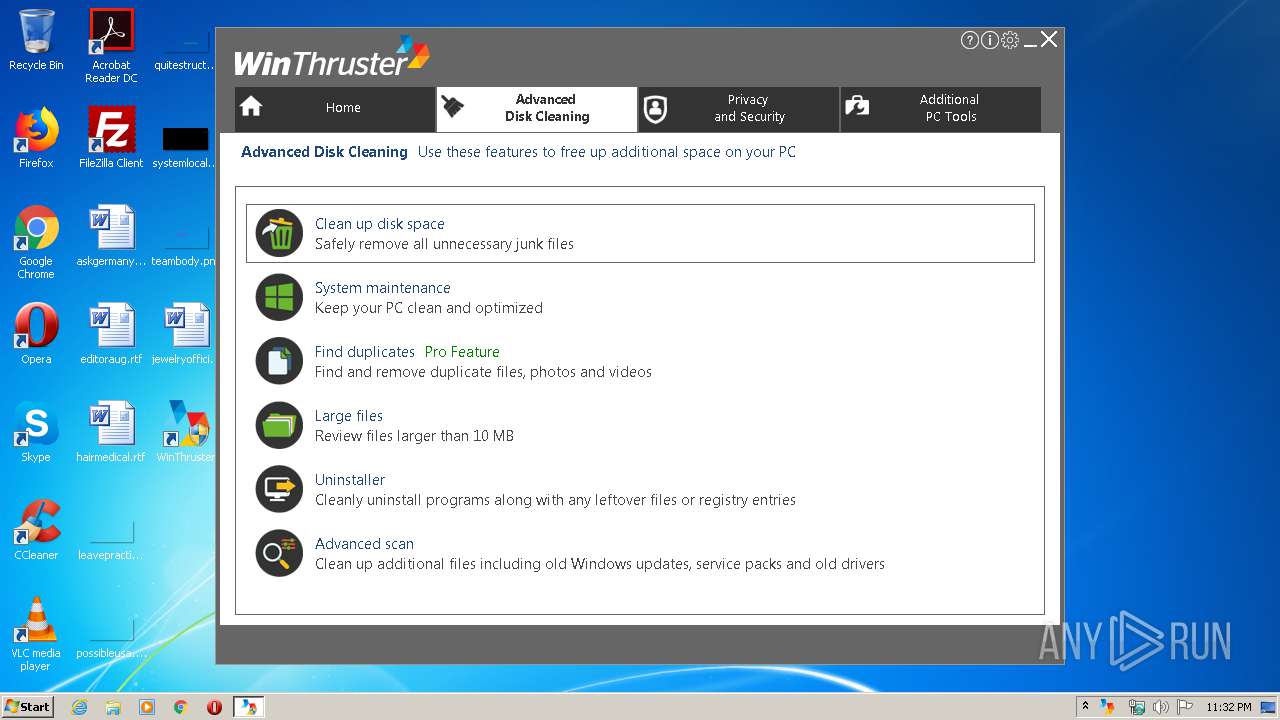Select the Skype desktop icon
Screen dimensions: 1280x720
tap(36, 432)
